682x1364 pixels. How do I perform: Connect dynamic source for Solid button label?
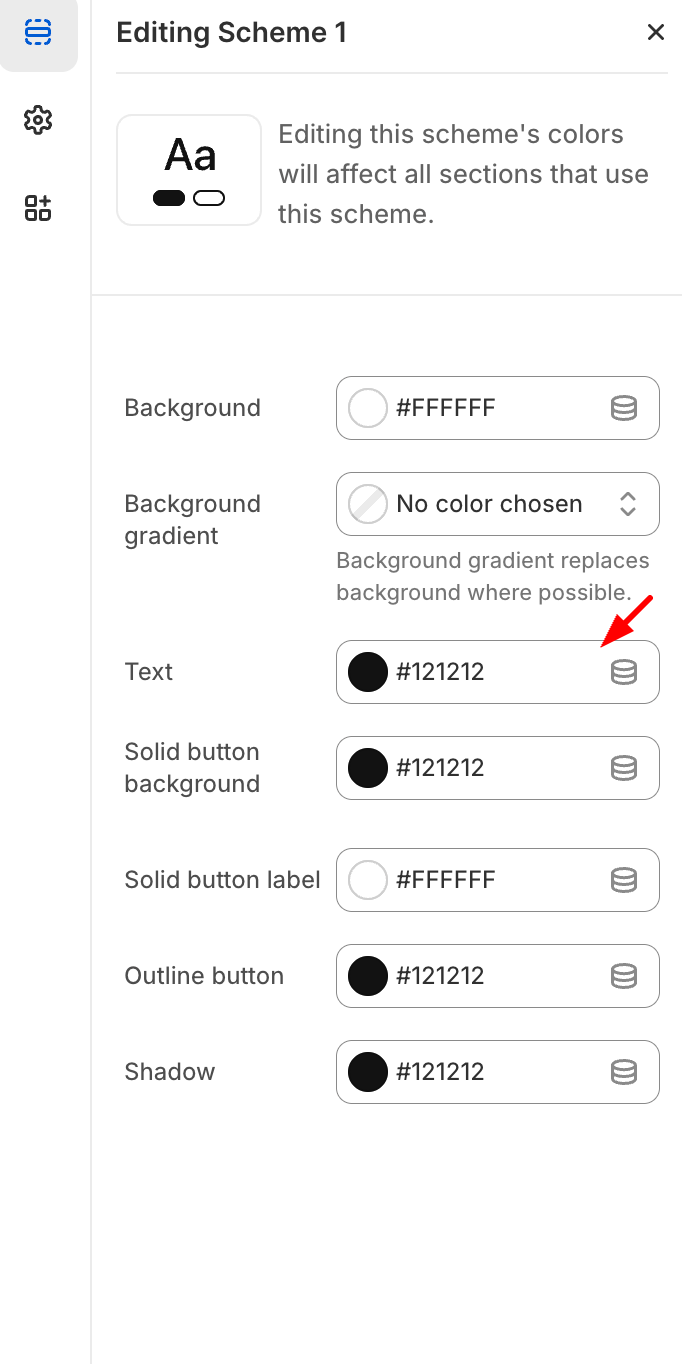624,880
